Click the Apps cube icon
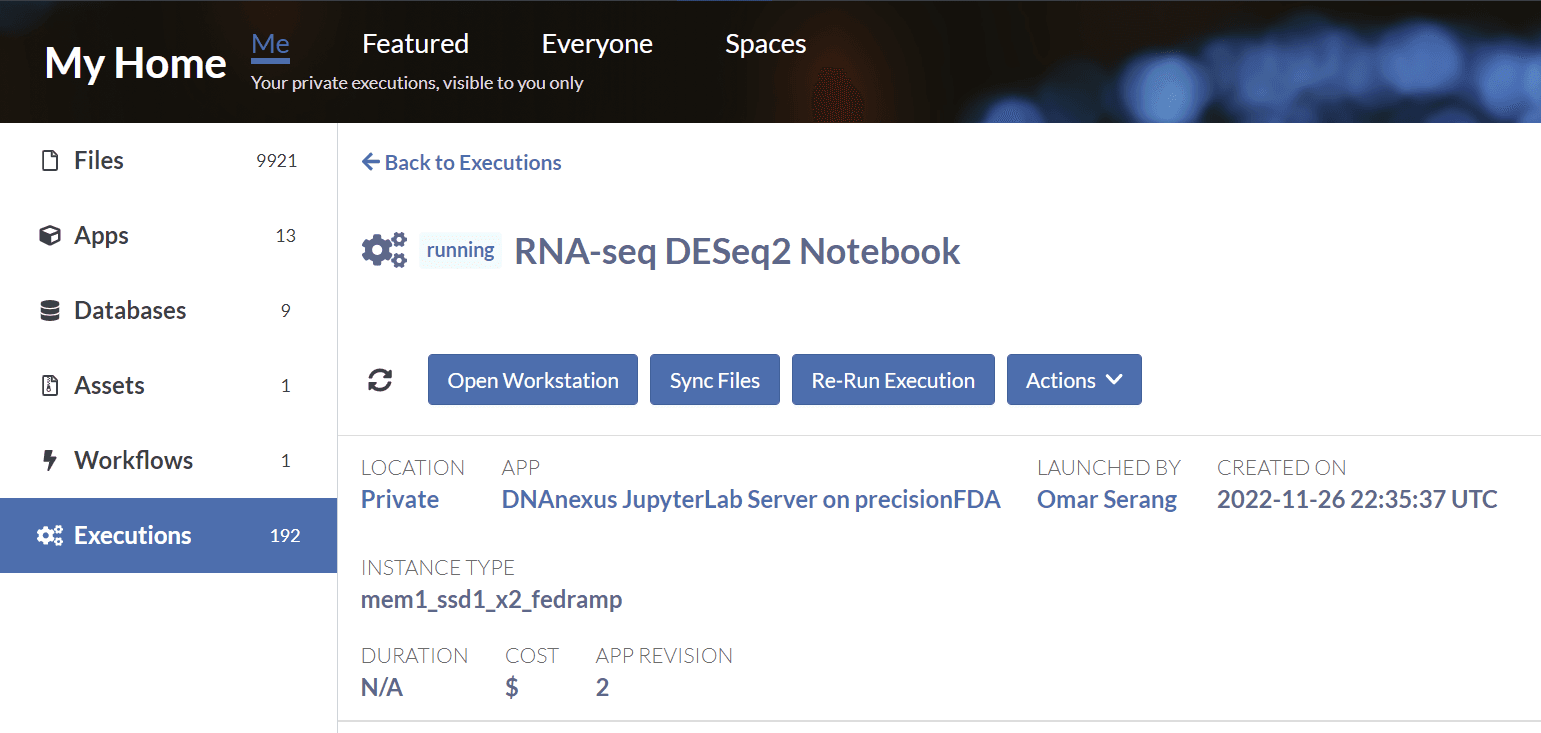Viewport: 1541px width, 733px height. tap(49, 236)
